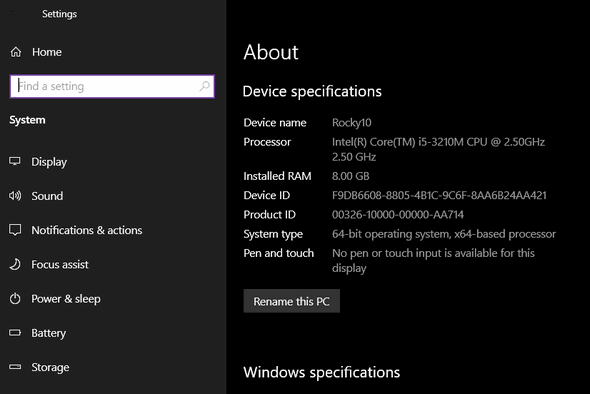
Task: Click the Settings window title text
Action: click(59, 14)
